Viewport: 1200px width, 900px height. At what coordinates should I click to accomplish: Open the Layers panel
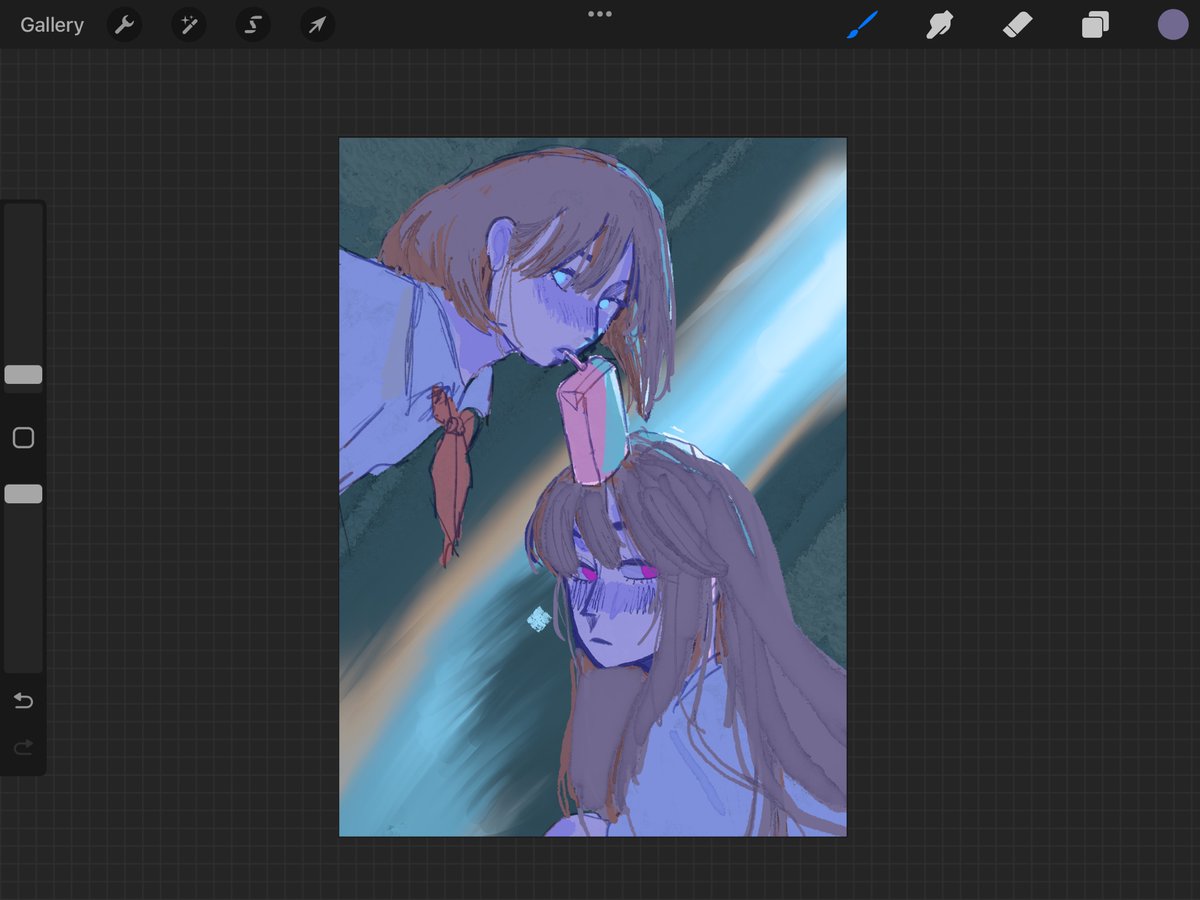coord(1095,25)
